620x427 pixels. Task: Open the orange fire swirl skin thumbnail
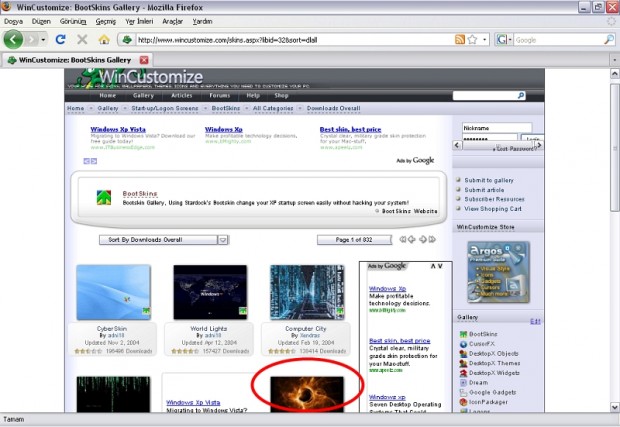307,394
